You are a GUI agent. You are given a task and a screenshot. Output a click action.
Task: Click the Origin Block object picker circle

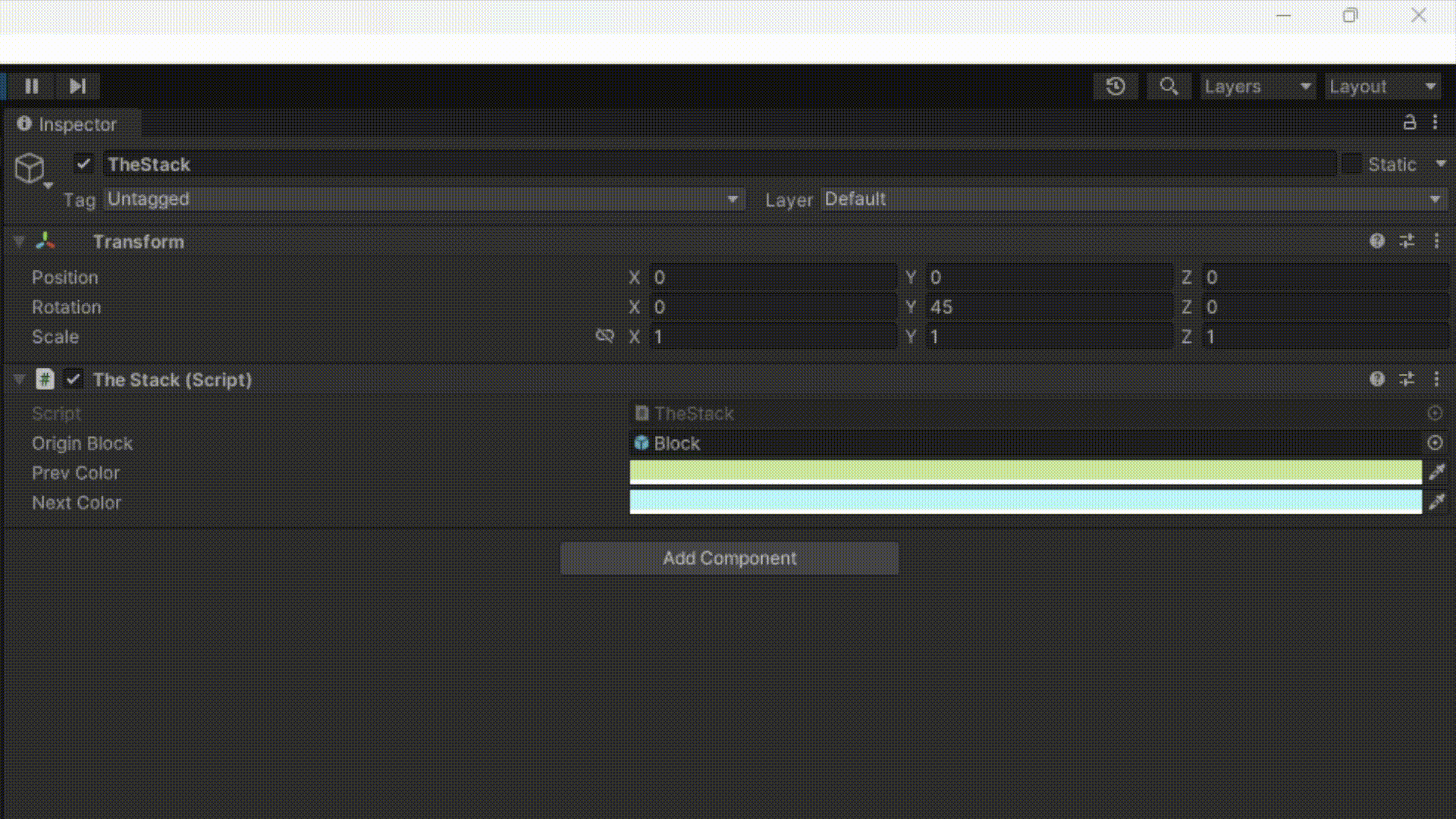click(1435, 443)
